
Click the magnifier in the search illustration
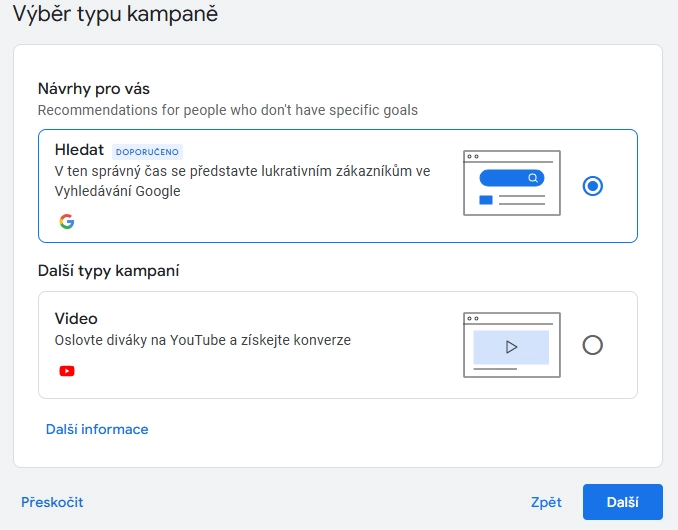pyautogui.click(x=533, y=178)
